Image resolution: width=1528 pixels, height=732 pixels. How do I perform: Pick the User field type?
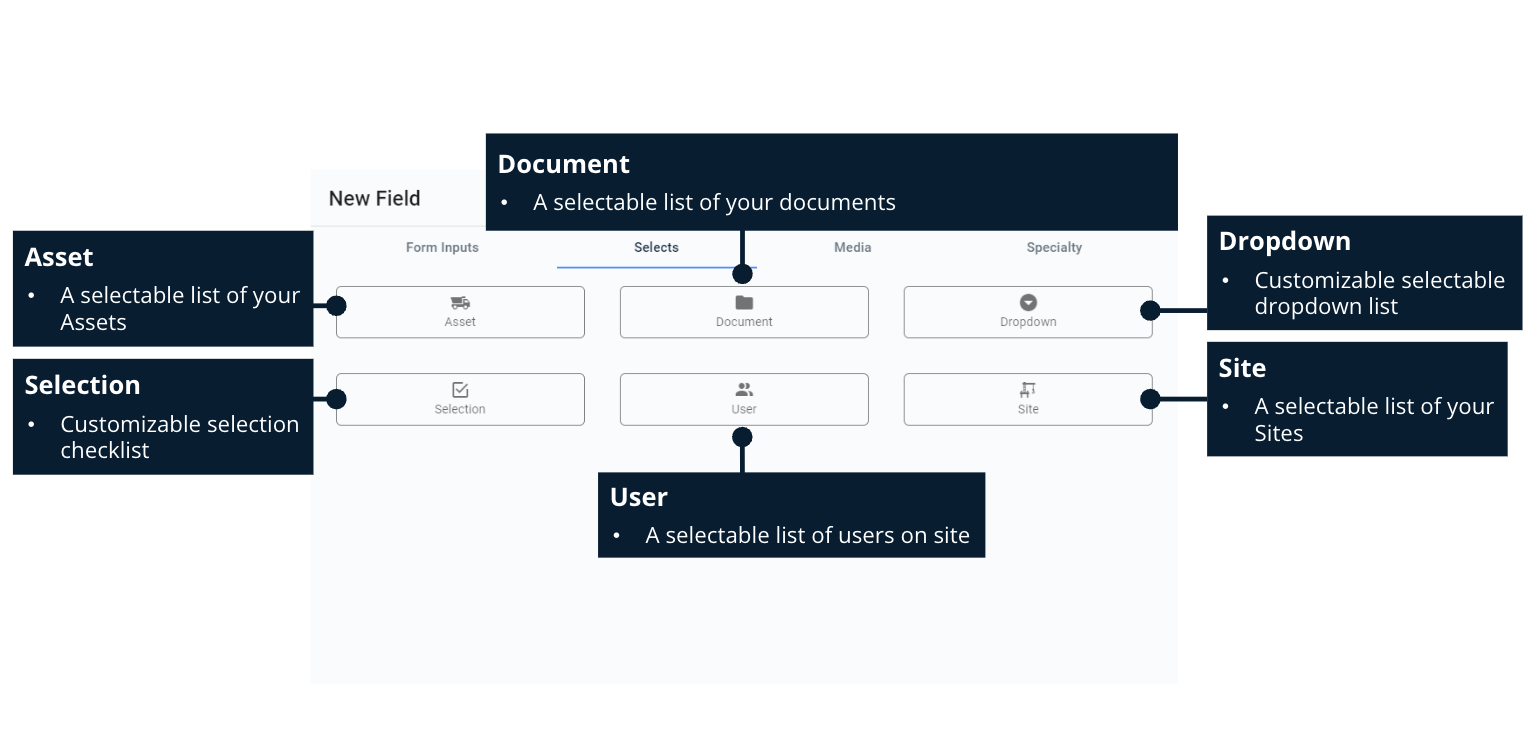[744, 399]
